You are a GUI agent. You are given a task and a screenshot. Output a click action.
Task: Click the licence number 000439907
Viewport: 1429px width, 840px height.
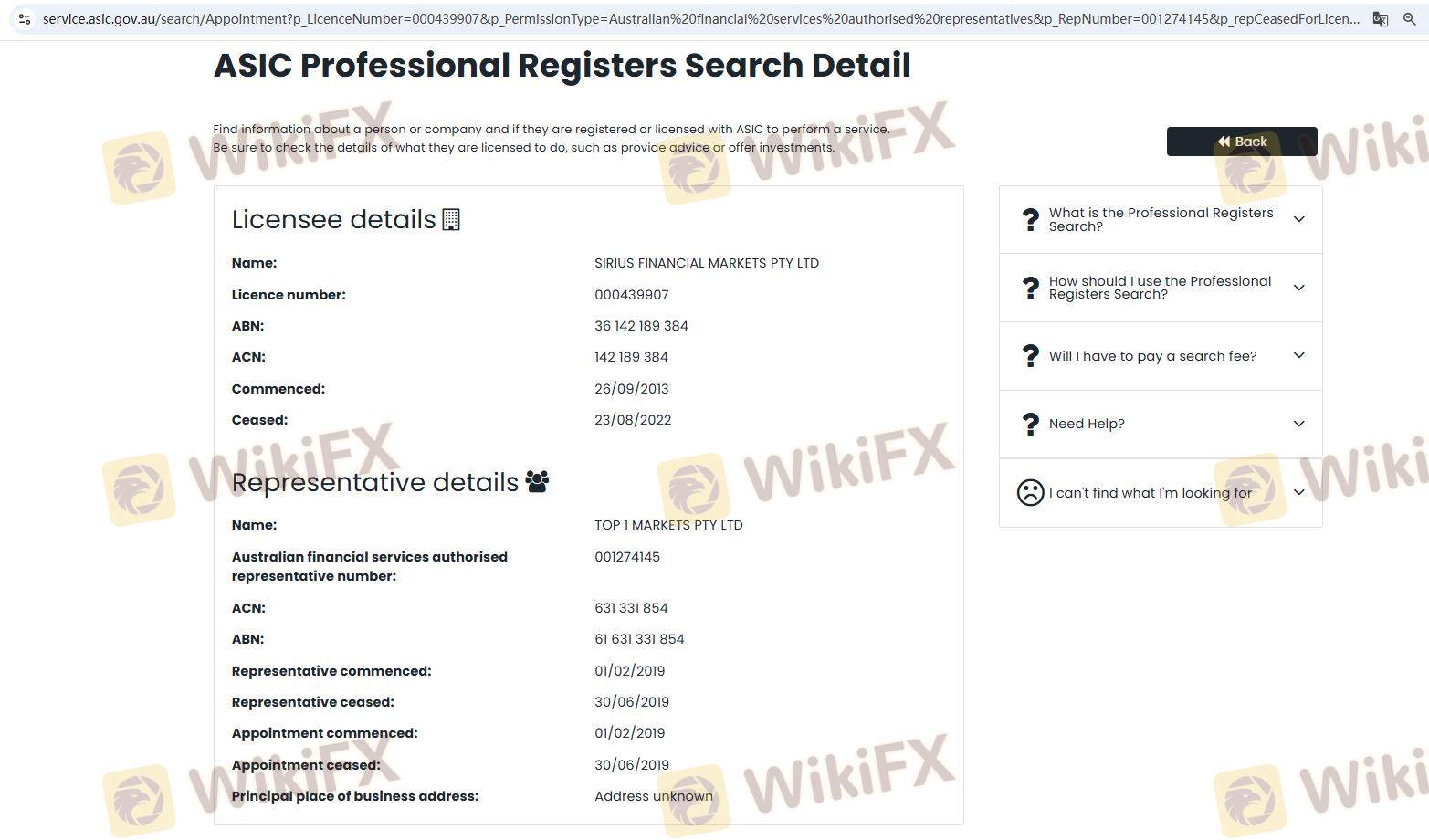click(x=631, y=295)
